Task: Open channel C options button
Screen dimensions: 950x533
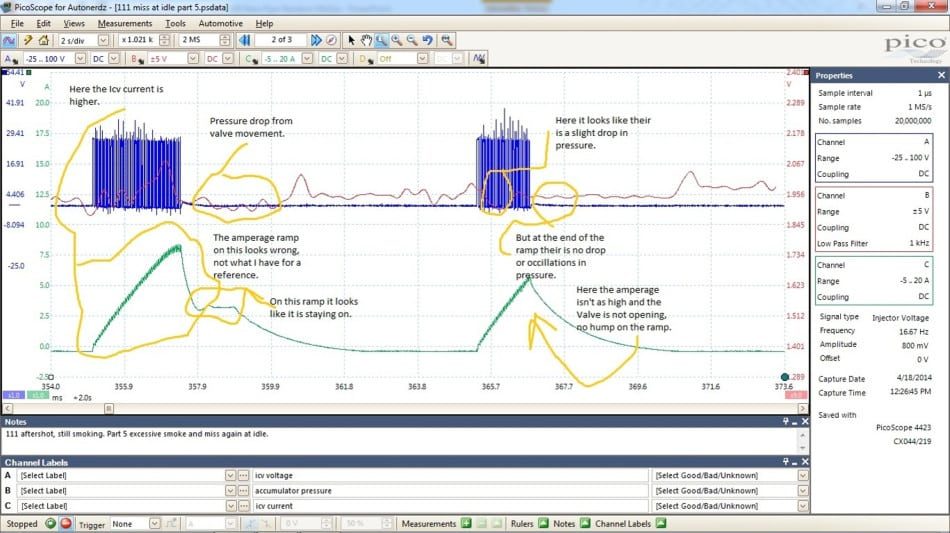Action: click(251, 59)
